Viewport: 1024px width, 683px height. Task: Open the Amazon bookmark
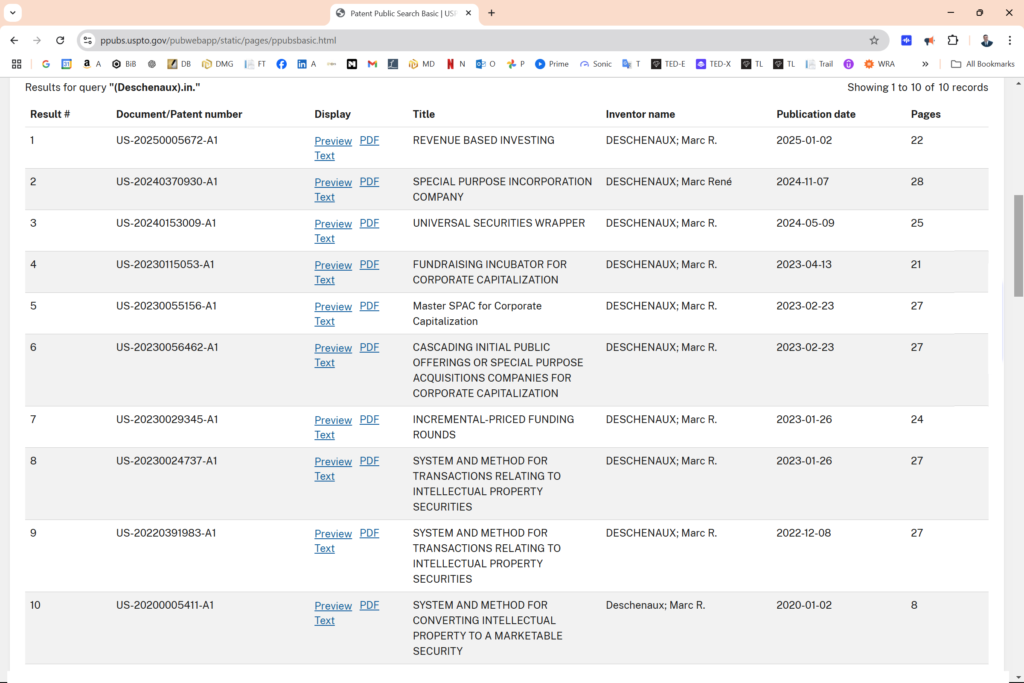coord(91,64)
